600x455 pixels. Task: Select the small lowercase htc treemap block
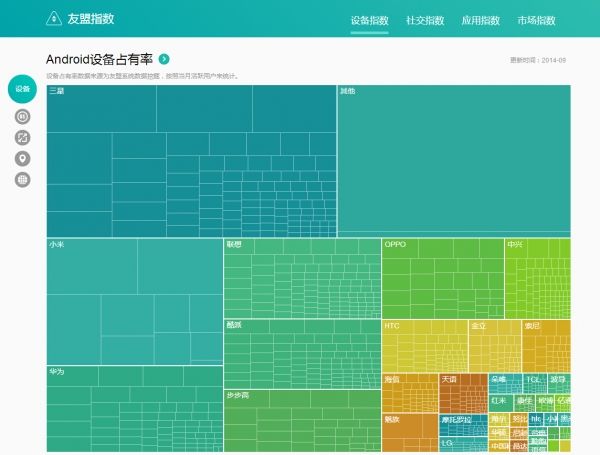click(536, 420)
